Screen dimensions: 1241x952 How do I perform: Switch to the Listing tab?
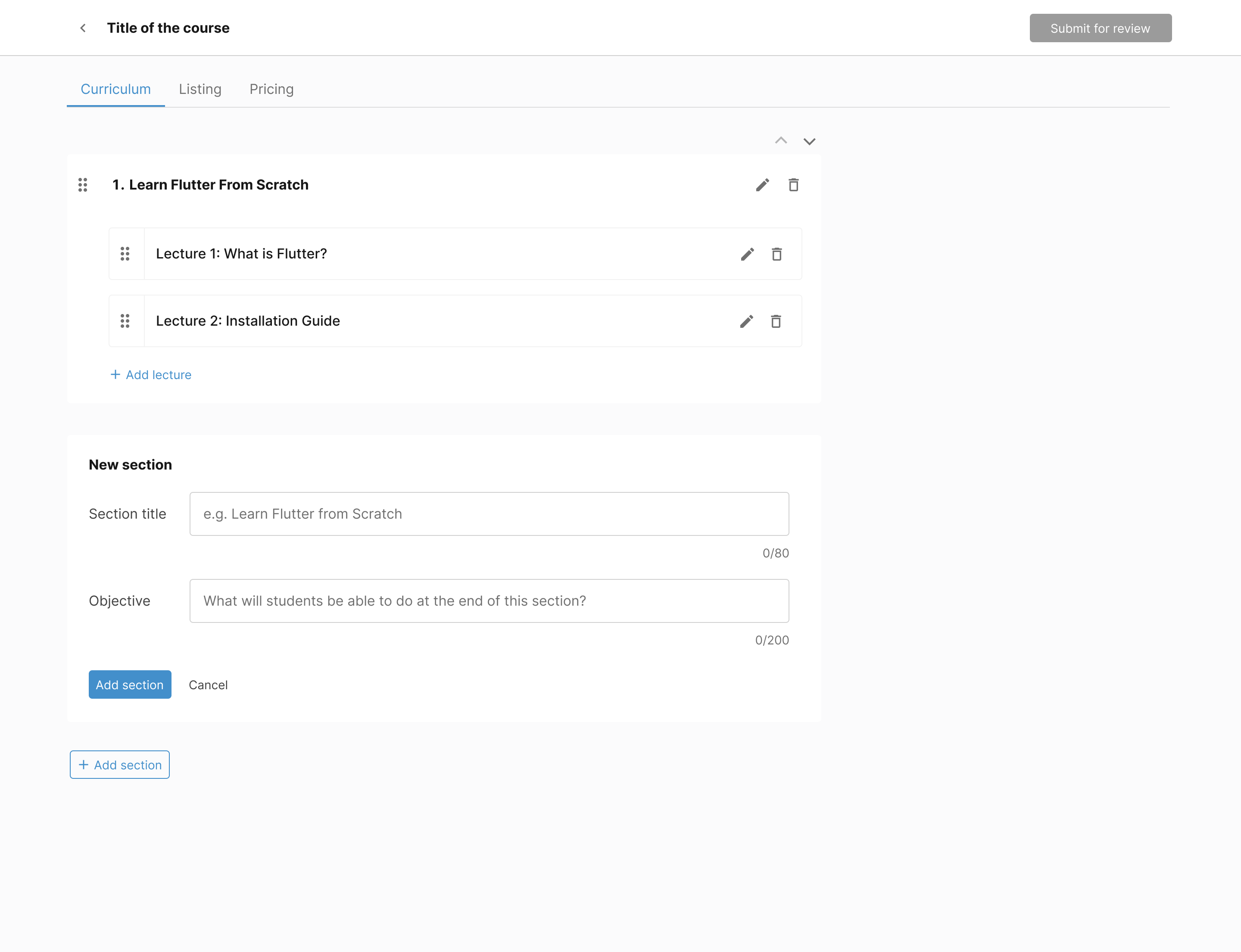pyautogui.click(x=200, y=89)
